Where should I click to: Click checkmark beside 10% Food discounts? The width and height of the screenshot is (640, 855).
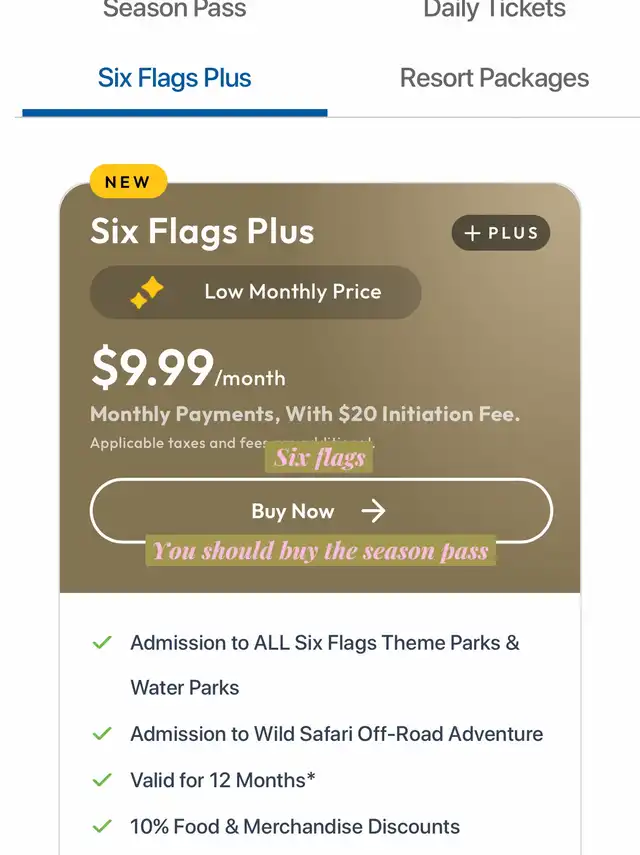102,826
